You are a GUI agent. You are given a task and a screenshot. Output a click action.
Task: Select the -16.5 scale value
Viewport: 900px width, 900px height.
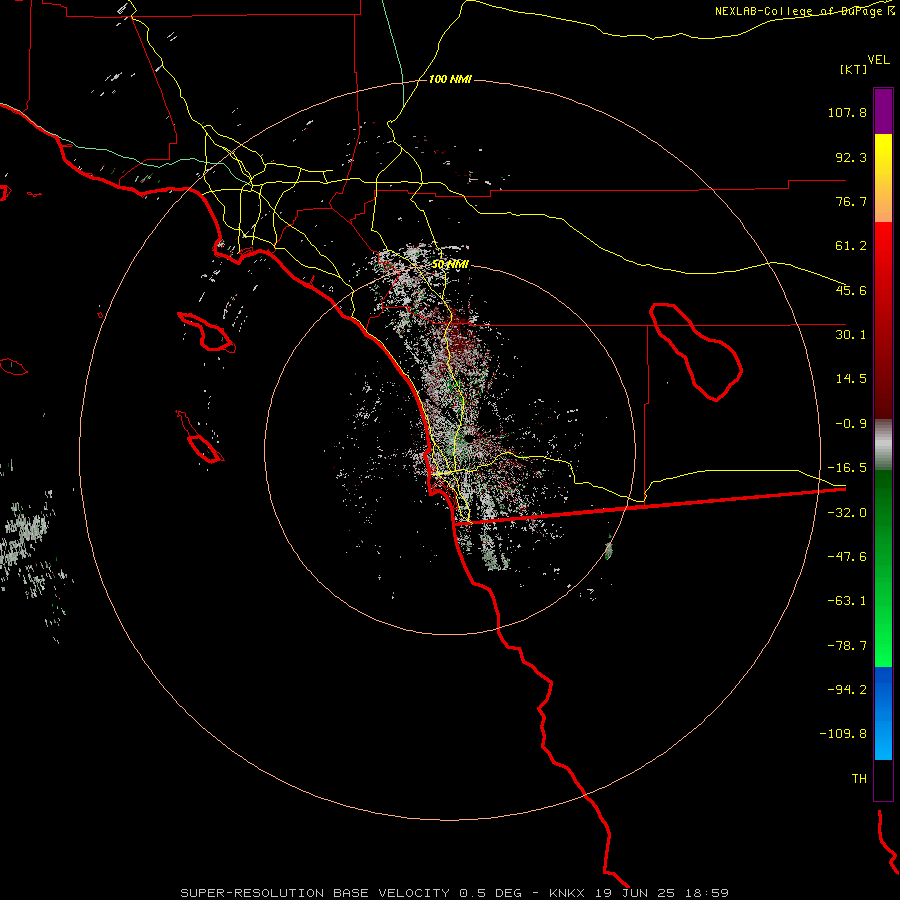click(847, 468)
